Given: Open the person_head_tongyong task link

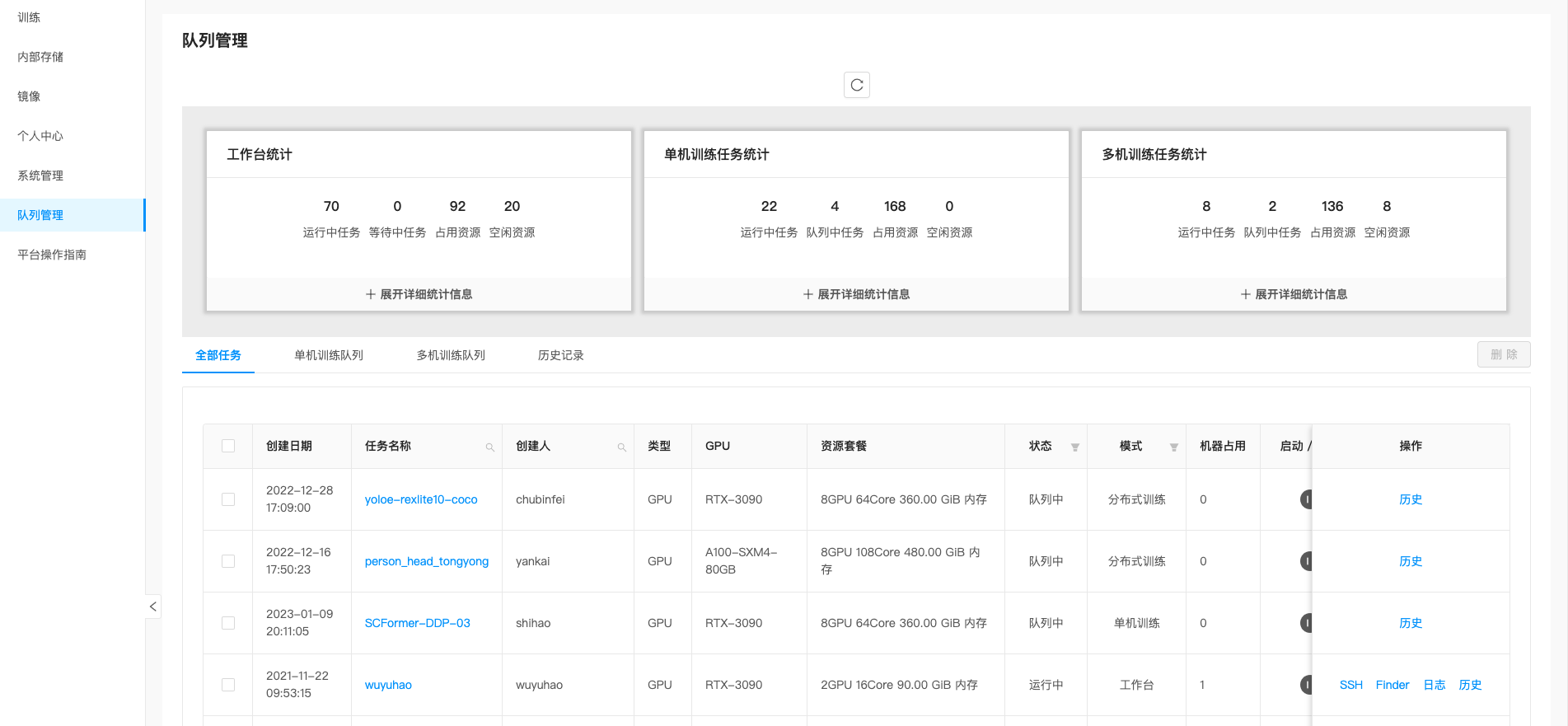Looking at the screenshot, I should [427, 561].
